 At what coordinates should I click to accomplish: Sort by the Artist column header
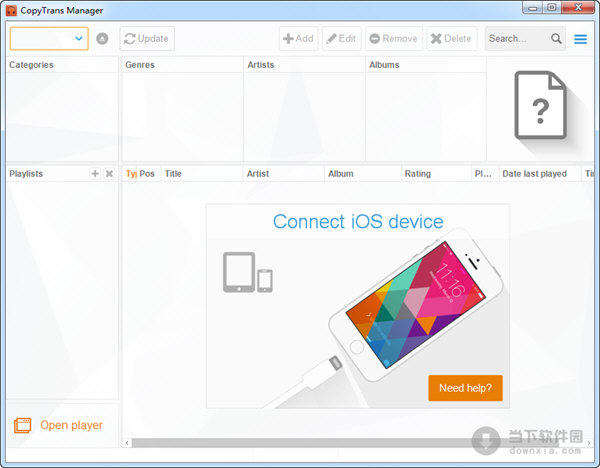point(284,174)
